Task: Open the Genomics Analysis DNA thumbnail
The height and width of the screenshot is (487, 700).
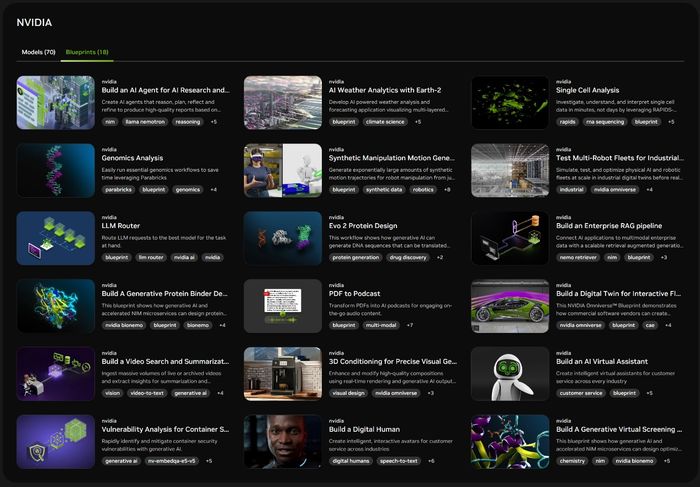Action: (55, 170)
